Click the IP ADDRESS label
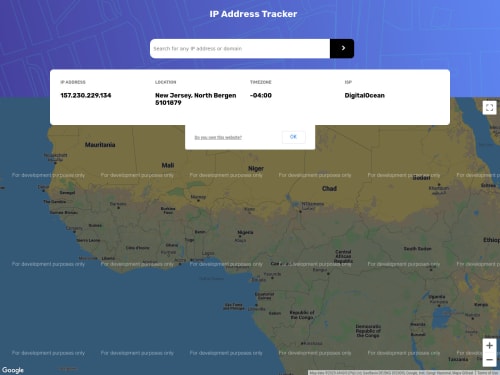The width and height of the screenshot is (500, 375). pos(73,82)
